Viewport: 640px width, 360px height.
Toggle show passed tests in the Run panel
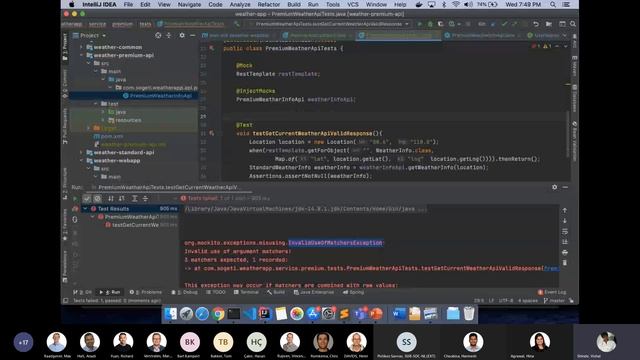tap(87, 199)
